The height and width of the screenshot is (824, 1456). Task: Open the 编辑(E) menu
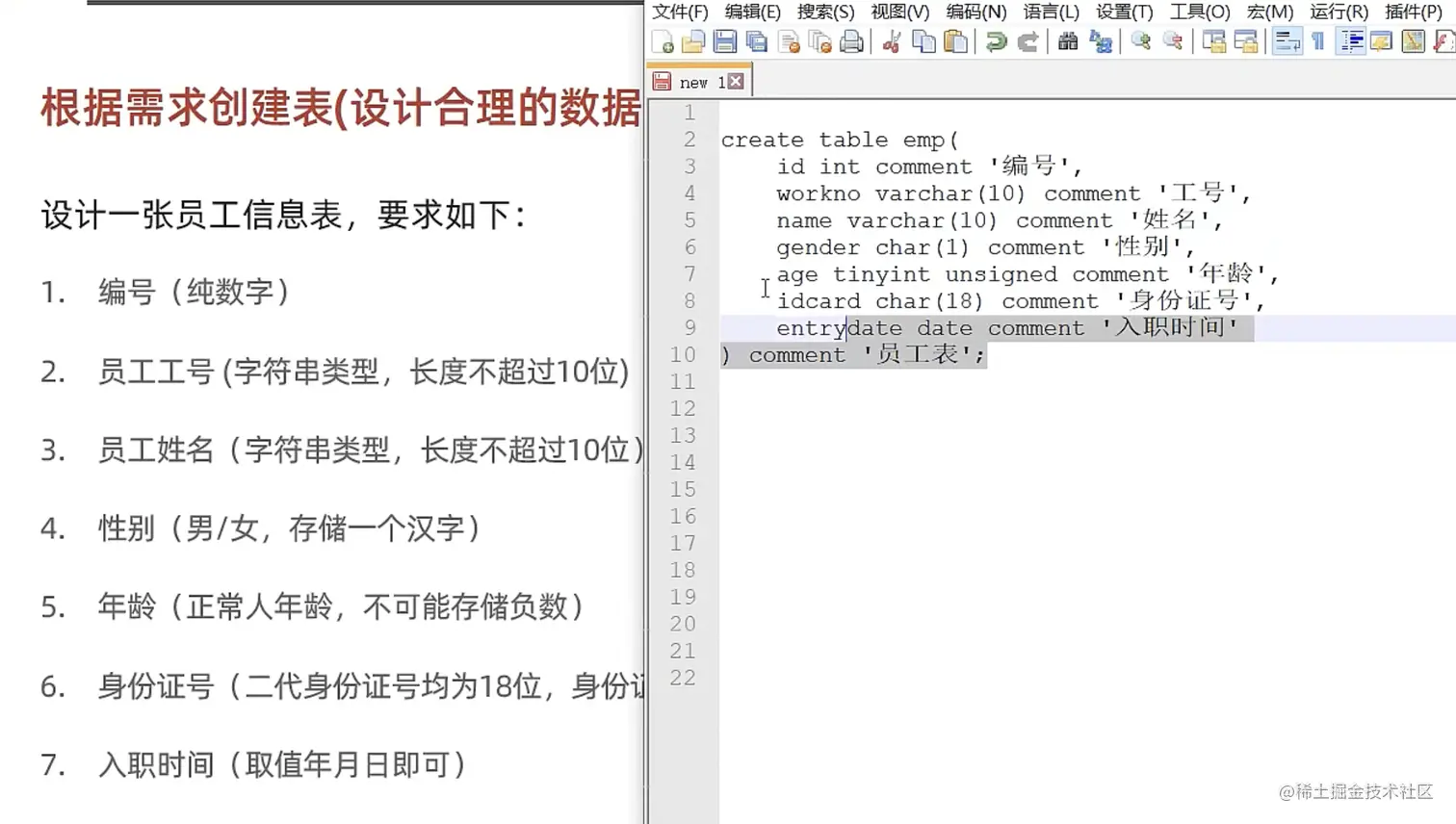click(752, 12)
